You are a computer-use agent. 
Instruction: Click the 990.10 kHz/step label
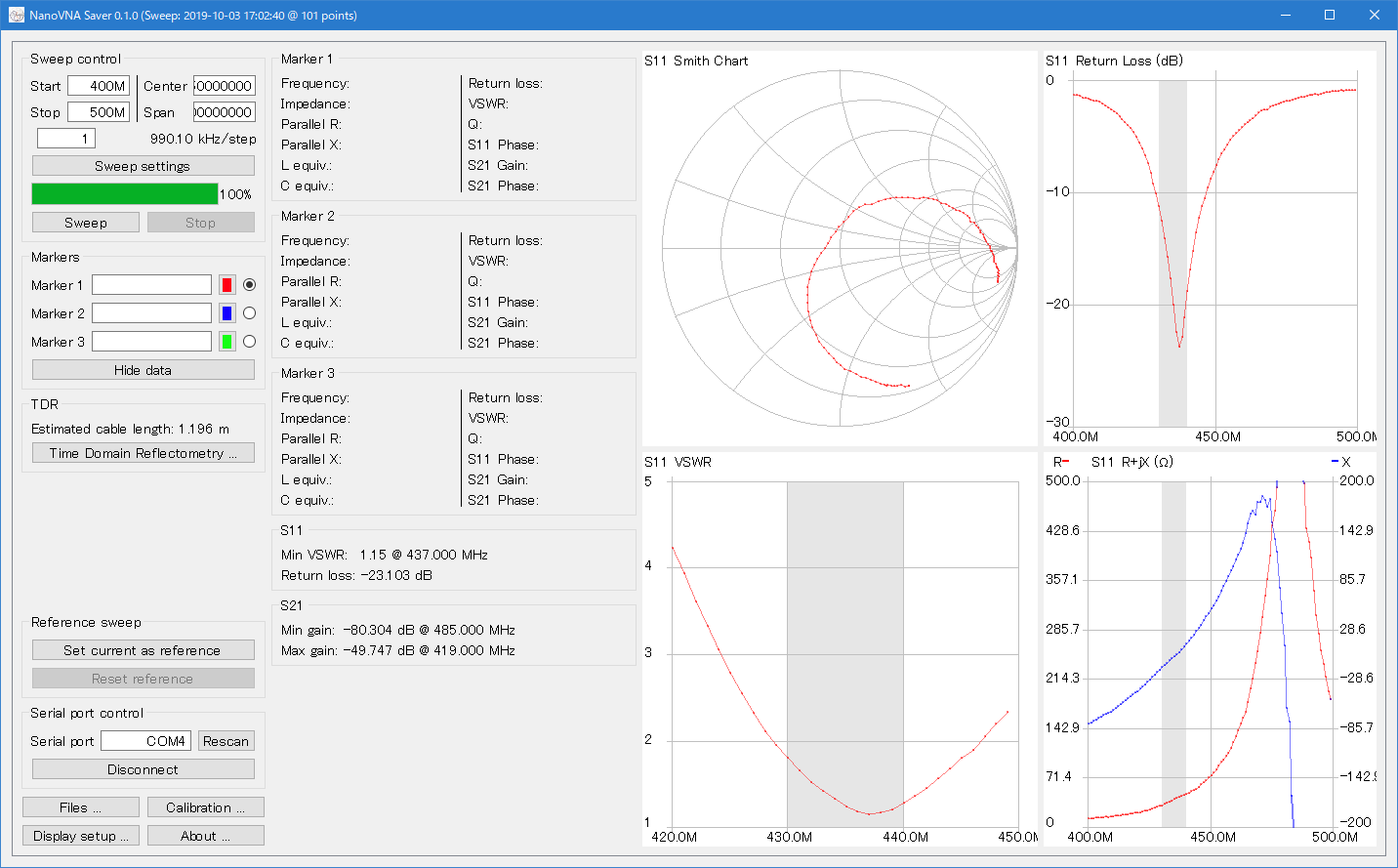click(x=203, y=139)
